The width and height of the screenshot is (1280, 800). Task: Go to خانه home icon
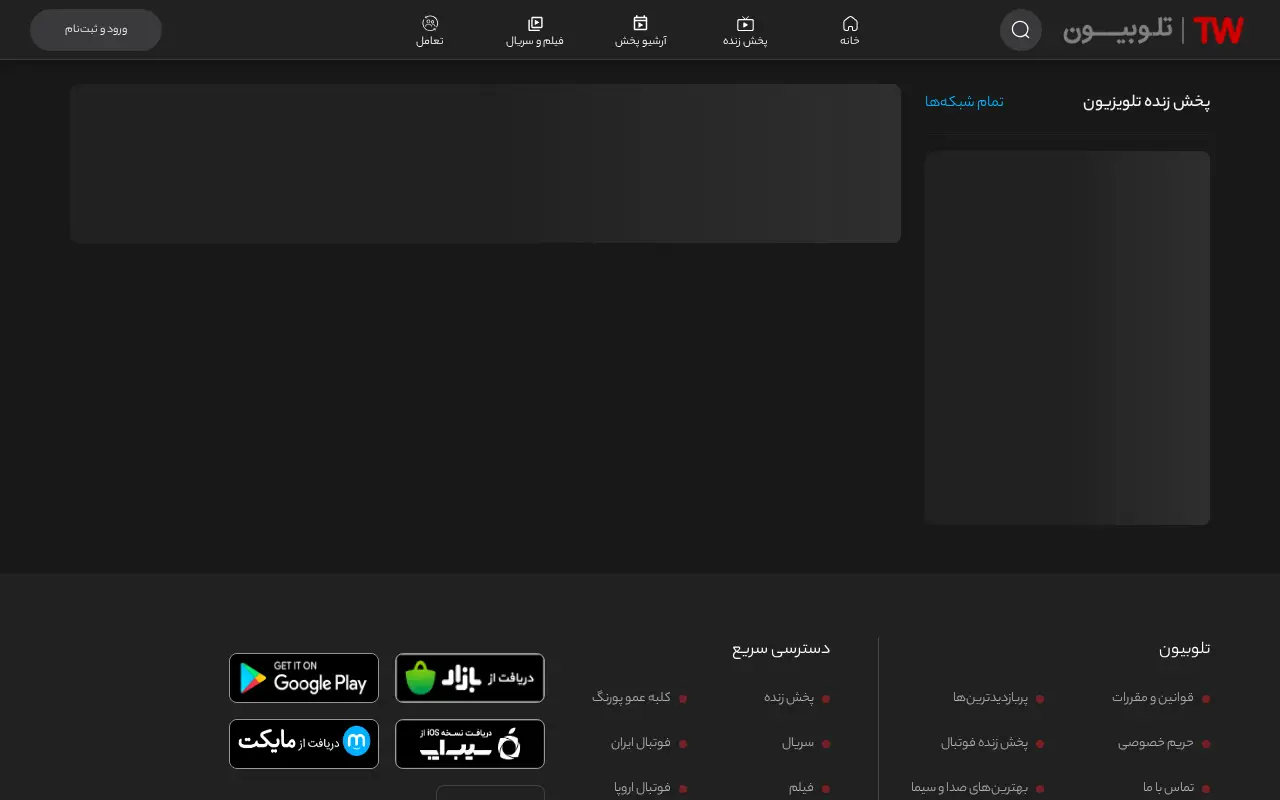pyautogui.click(x=850, y=31)
